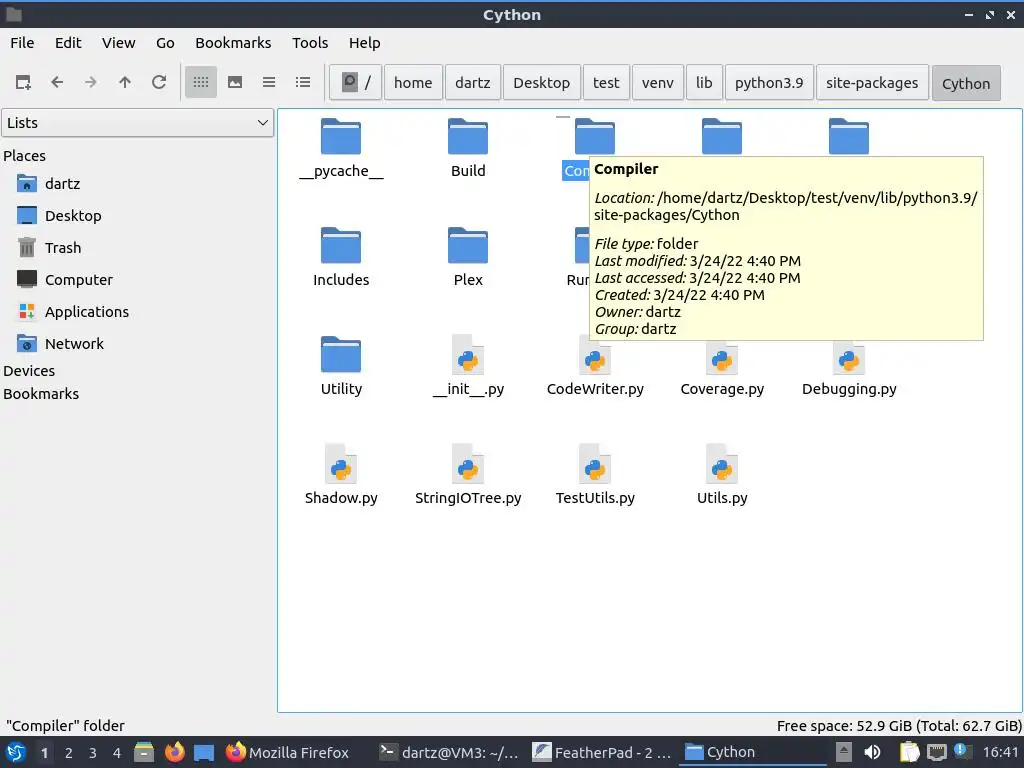
Task: Open a new tab with the toolbar icon
Action: [x=24, y=82]
